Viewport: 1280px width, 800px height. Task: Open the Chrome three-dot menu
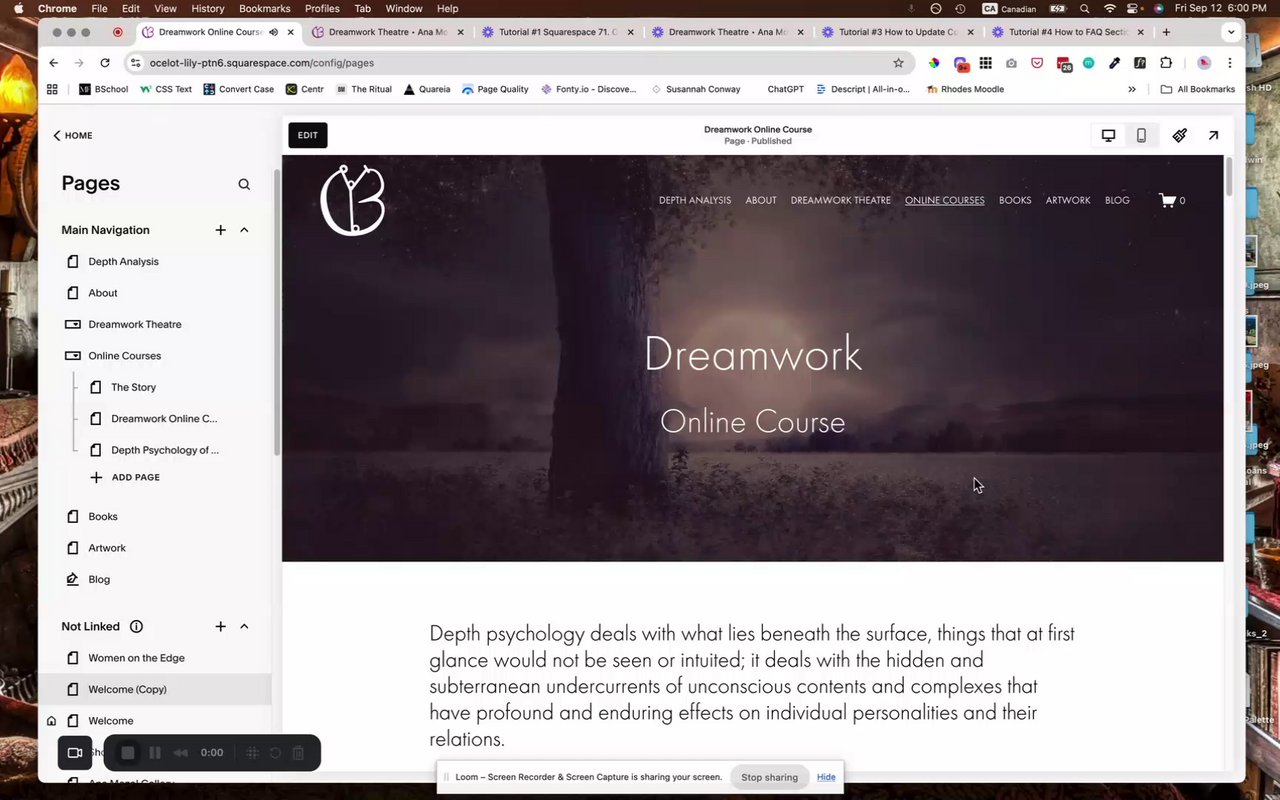[x=1230, y=63]
